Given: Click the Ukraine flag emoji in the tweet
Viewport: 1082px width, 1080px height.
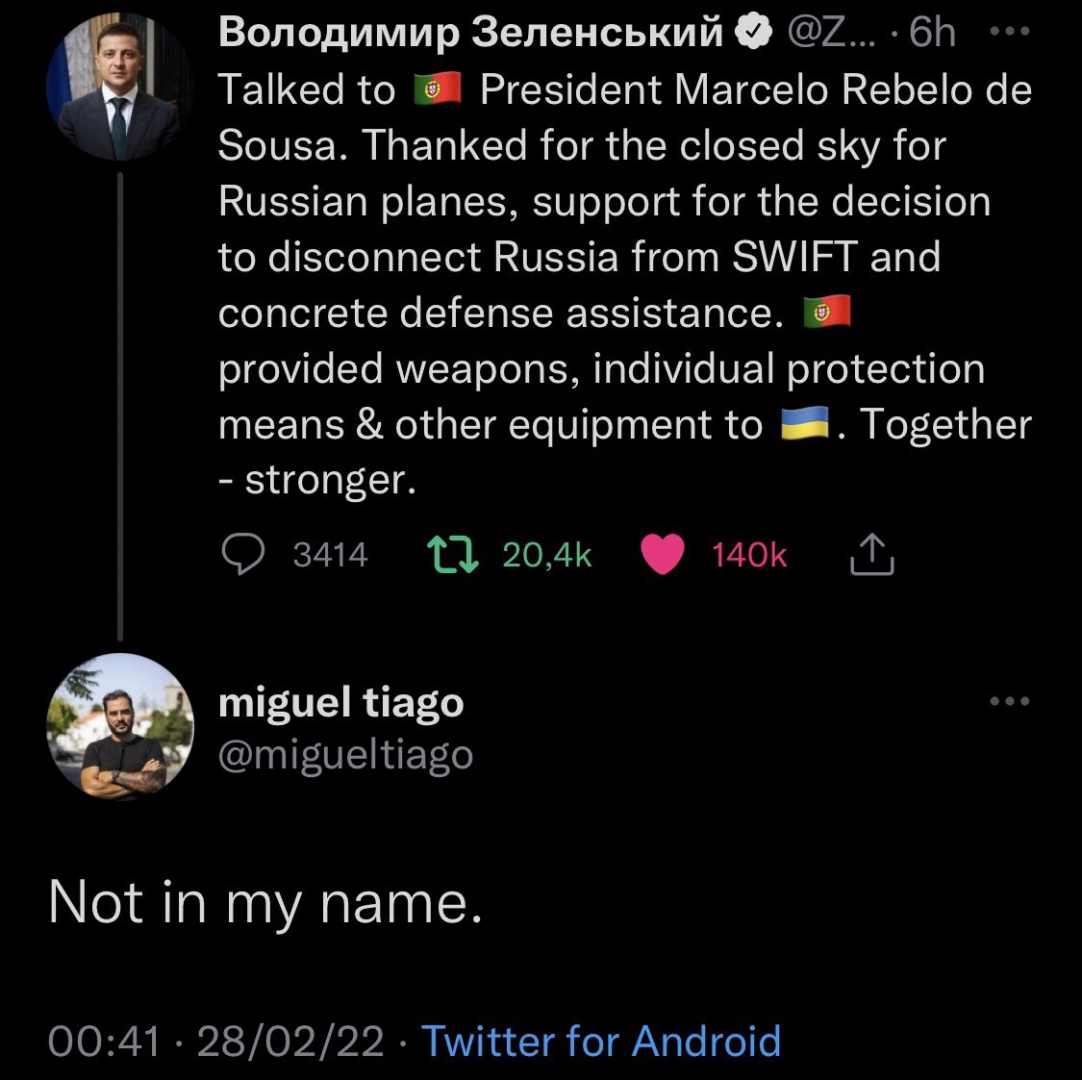Looking at the screenshot, I should [806, 426].
